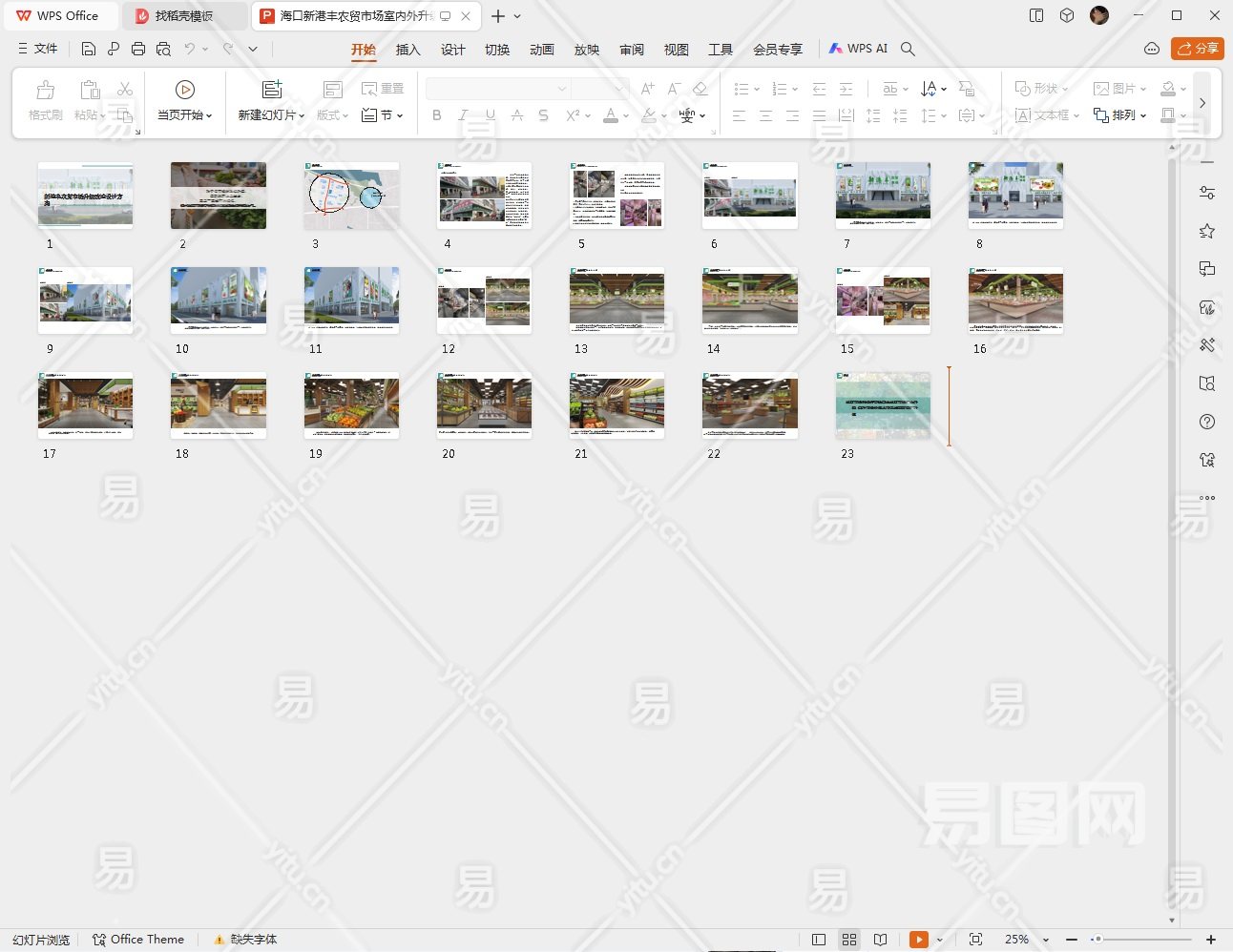Screen dimensions: 1233x952
Task: Switch to reading view in status bar
Action: coord(880,940)
